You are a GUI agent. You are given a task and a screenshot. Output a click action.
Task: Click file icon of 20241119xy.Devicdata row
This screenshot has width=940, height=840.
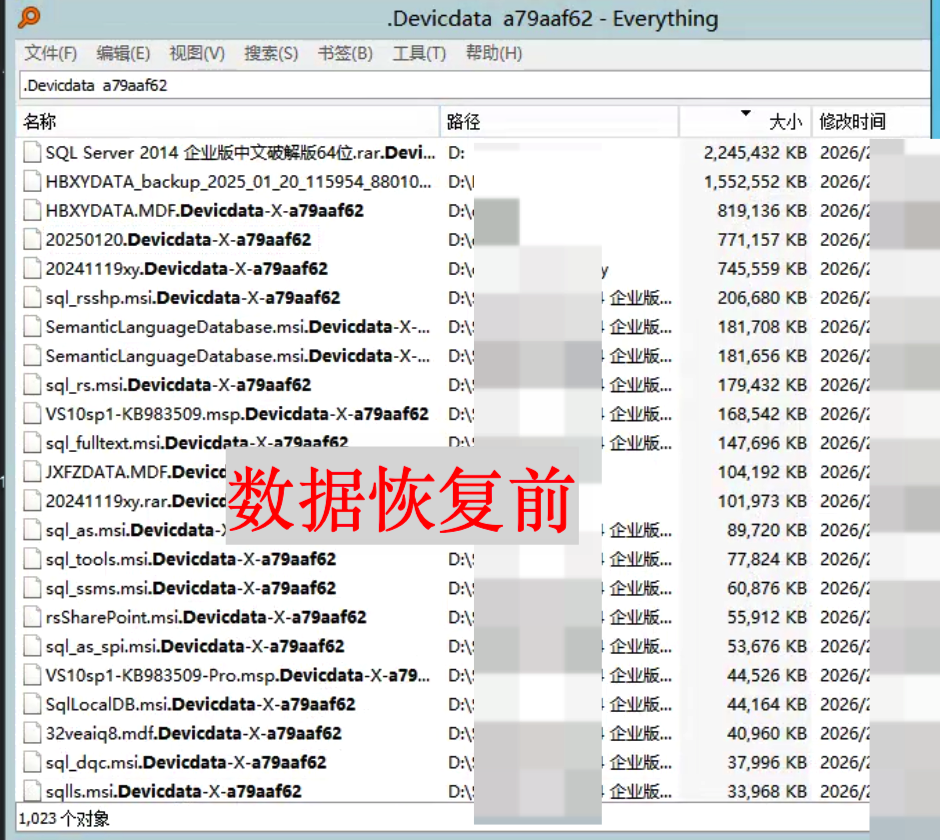(x=32, y=269)
